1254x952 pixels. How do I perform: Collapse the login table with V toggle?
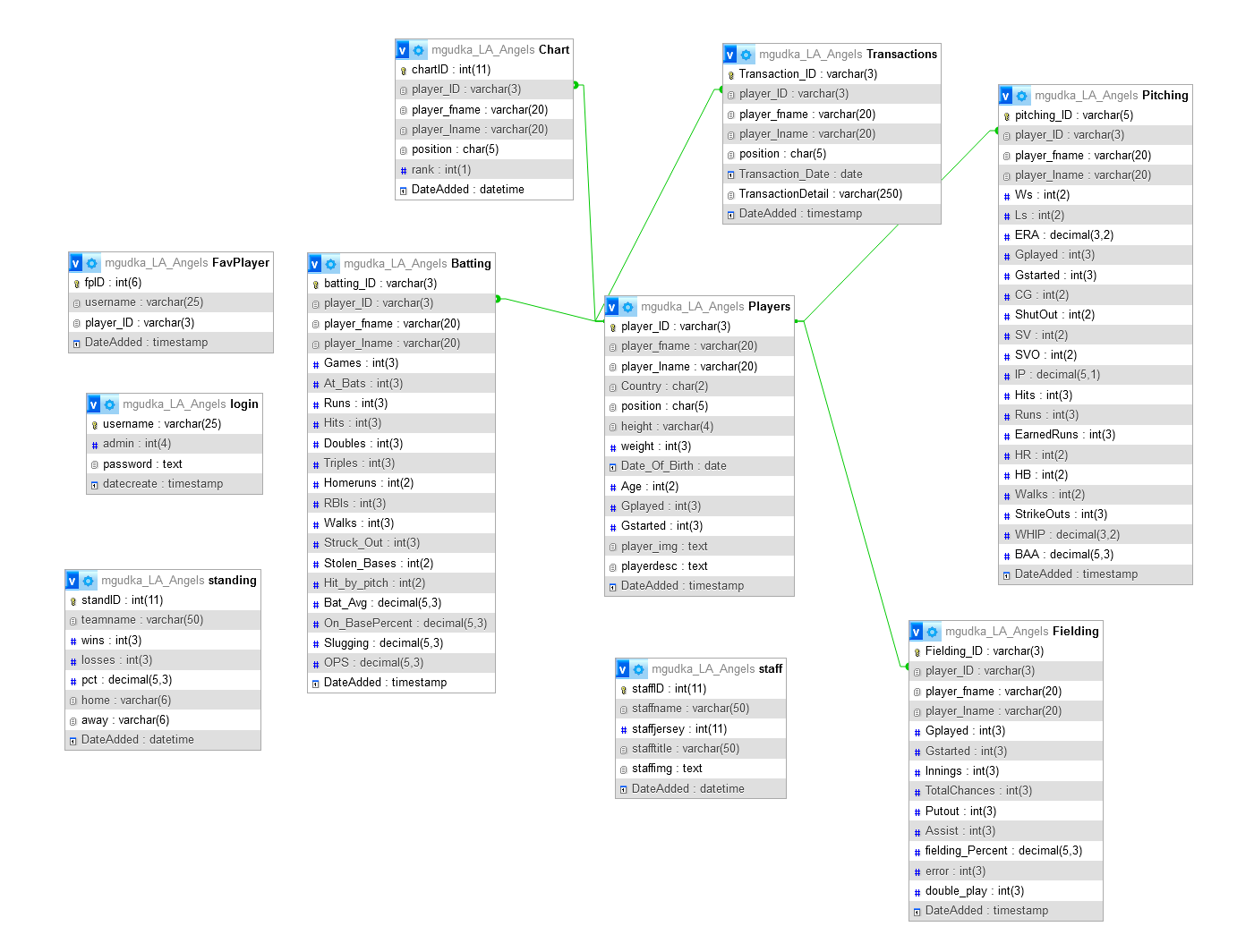pyautogui.click(x=94, y=404)
